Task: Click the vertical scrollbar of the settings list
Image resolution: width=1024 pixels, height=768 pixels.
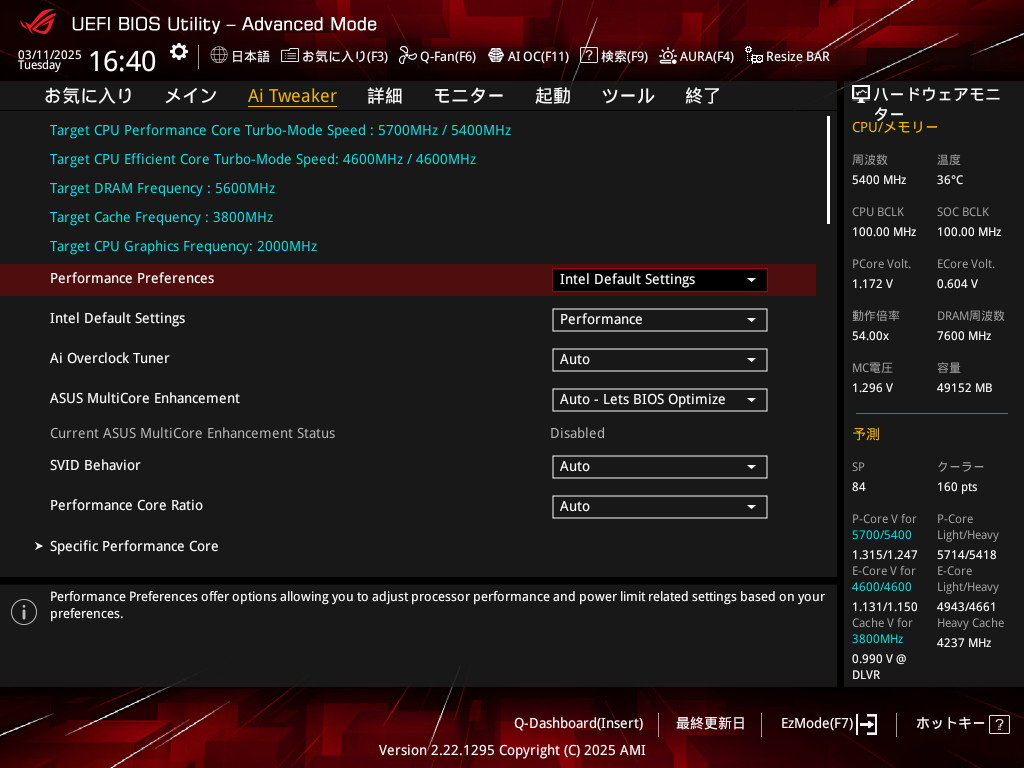Action: click(828, 170)
